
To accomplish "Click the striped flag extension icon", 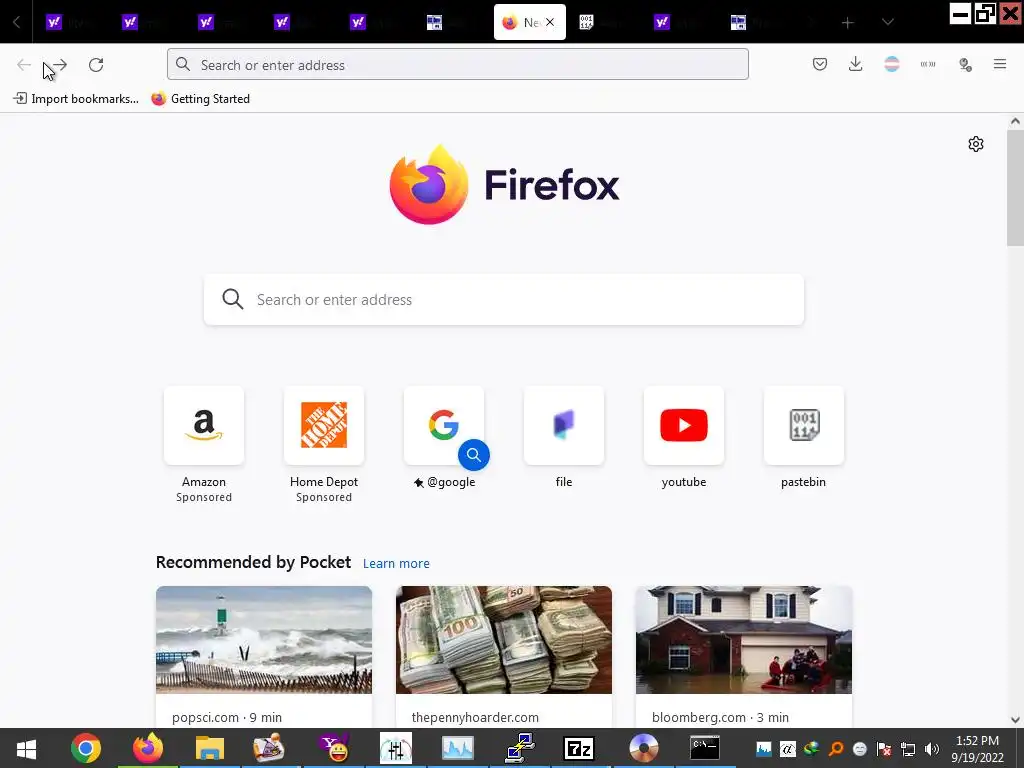I will click(891, 64).
